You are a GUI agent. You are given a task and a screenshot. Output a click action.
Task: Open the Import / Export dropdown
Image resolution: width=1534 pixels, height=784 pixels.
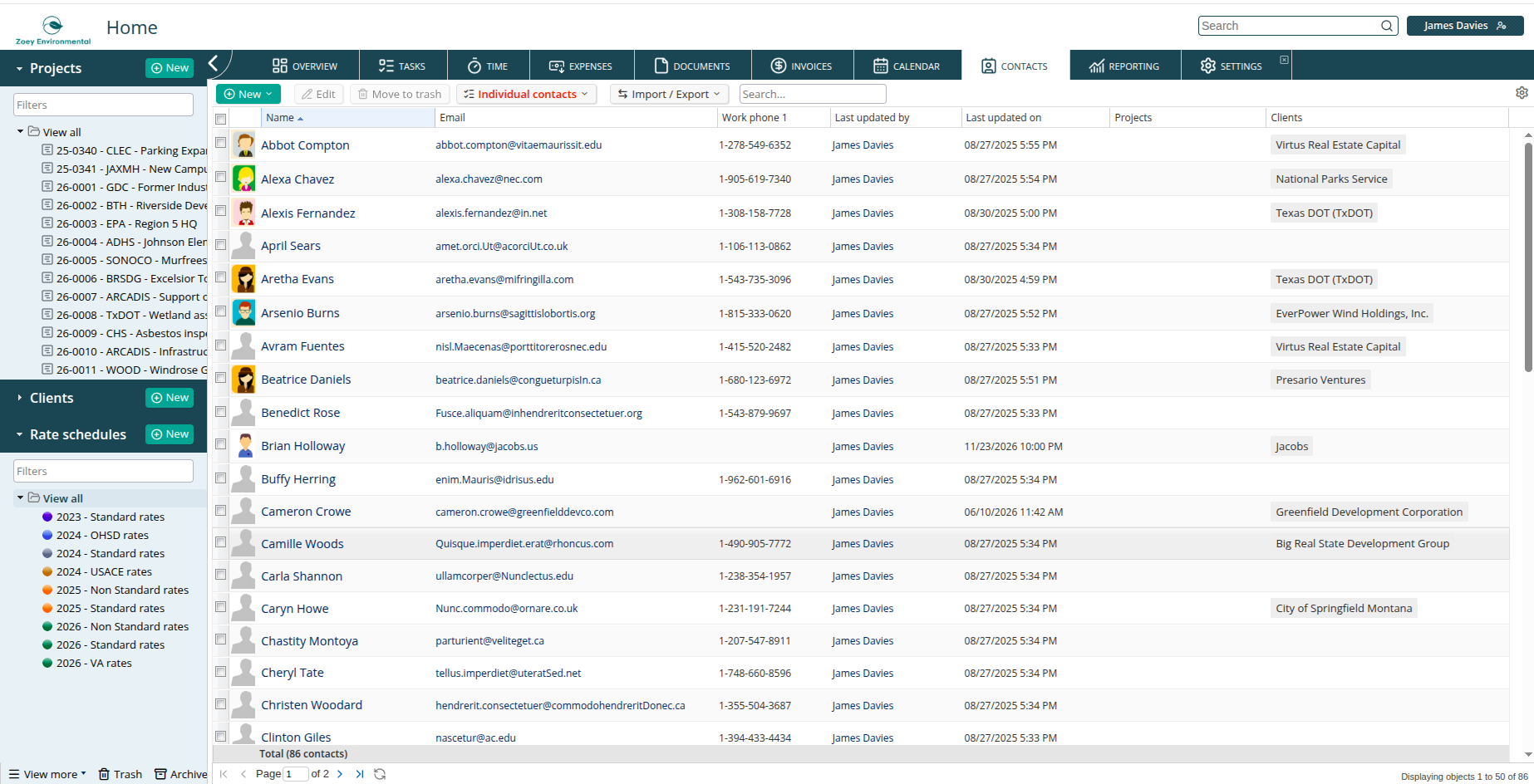coord(669,94)
